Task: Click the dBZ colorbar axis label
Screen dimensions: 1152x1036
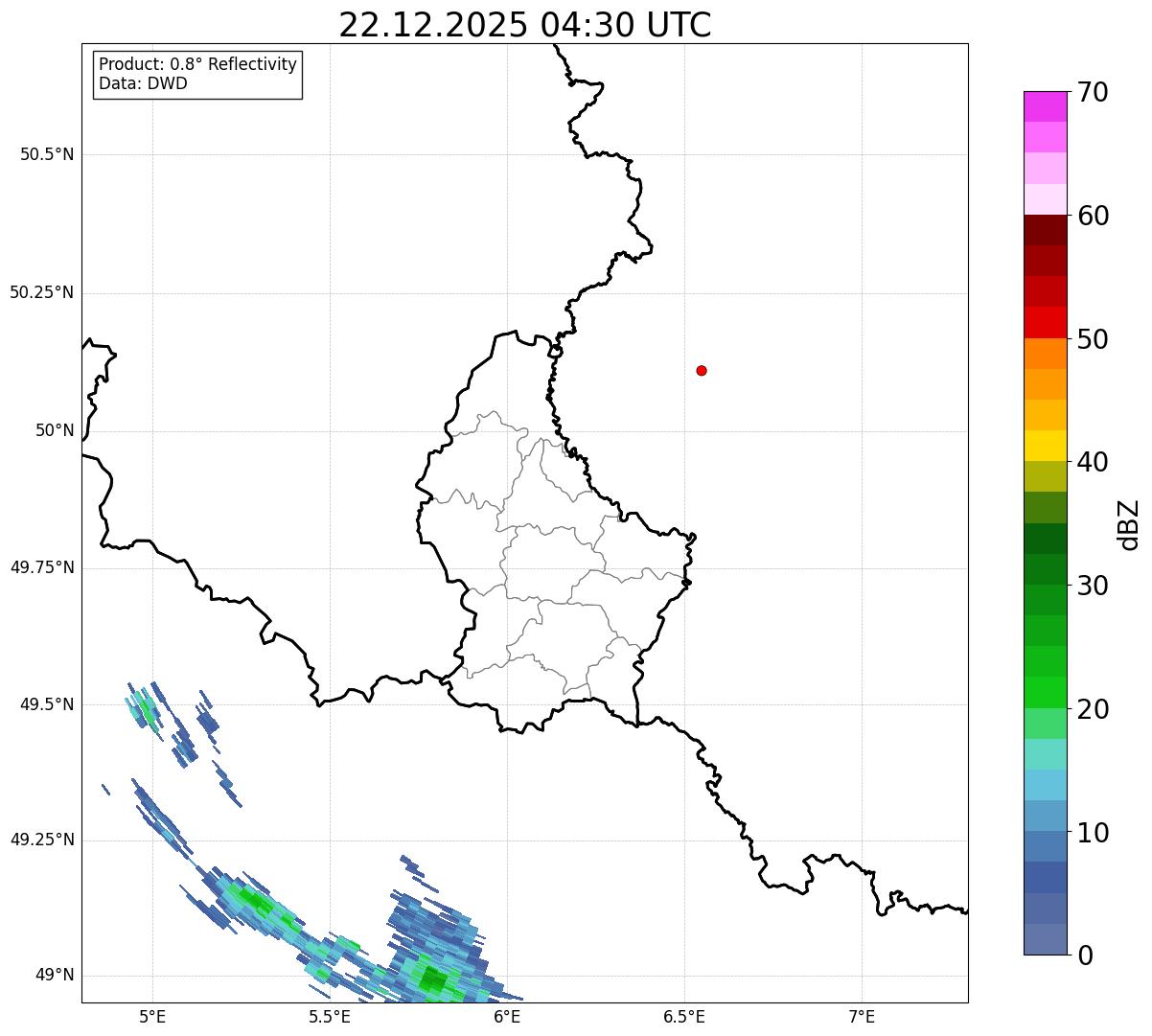Action: point(1129,523)
